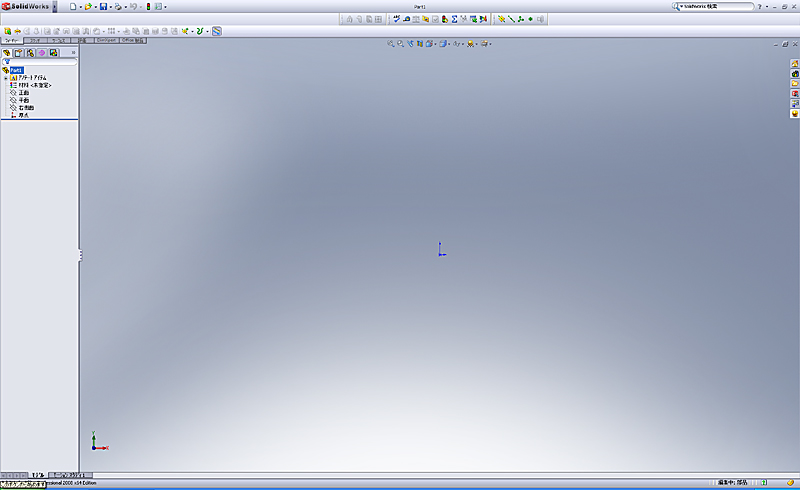Image resolution: width=800 pixels, height=490 pixels.
Task: Click the Save disk icon
Action: (103, 7)
